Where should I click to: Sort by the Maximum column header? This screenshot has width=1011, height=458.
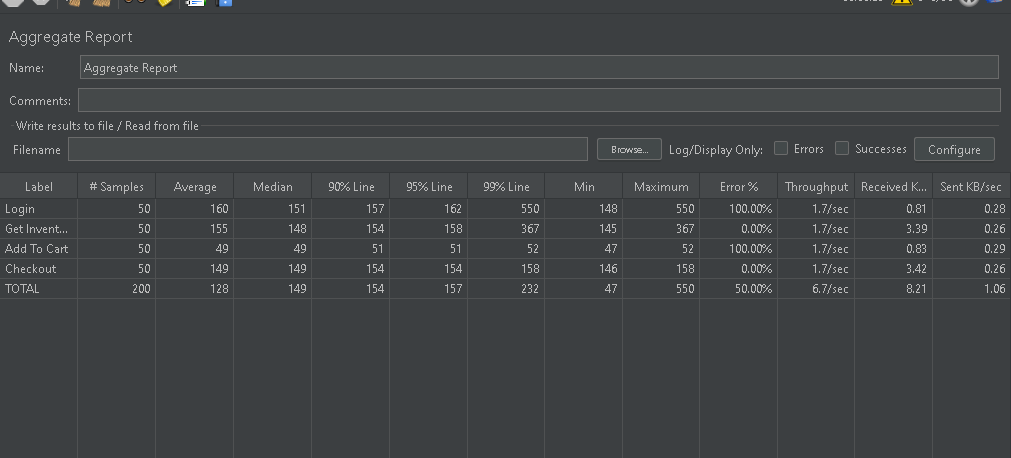coord(661,186)
